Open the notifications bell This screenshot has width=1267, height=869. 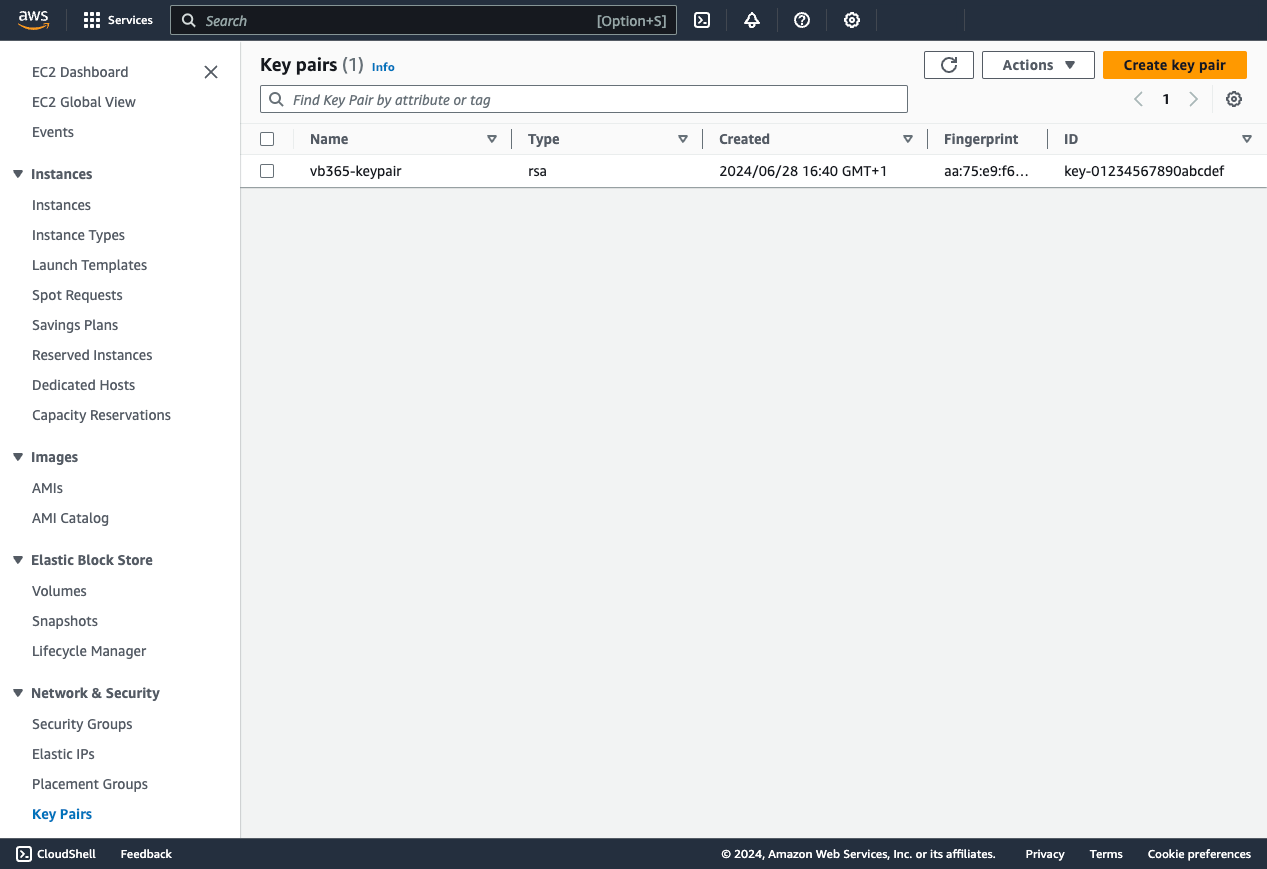[x=751, y=20]
